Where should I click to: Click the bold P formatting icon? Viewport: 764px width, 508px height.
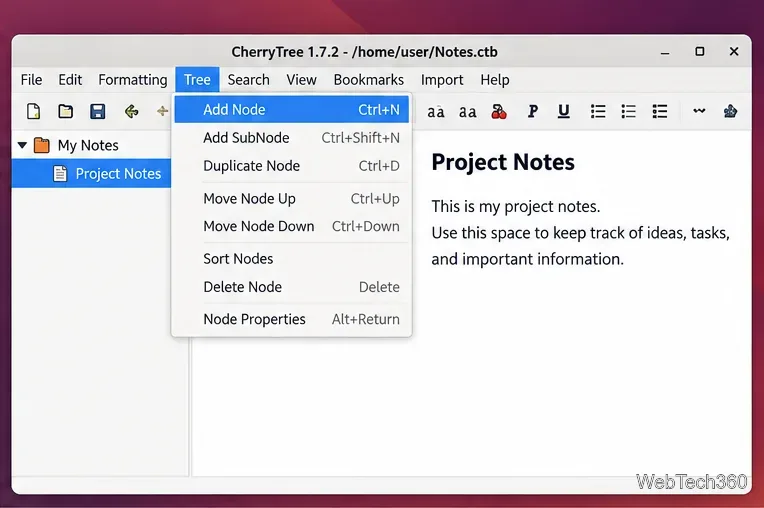[x=533, y=112]
